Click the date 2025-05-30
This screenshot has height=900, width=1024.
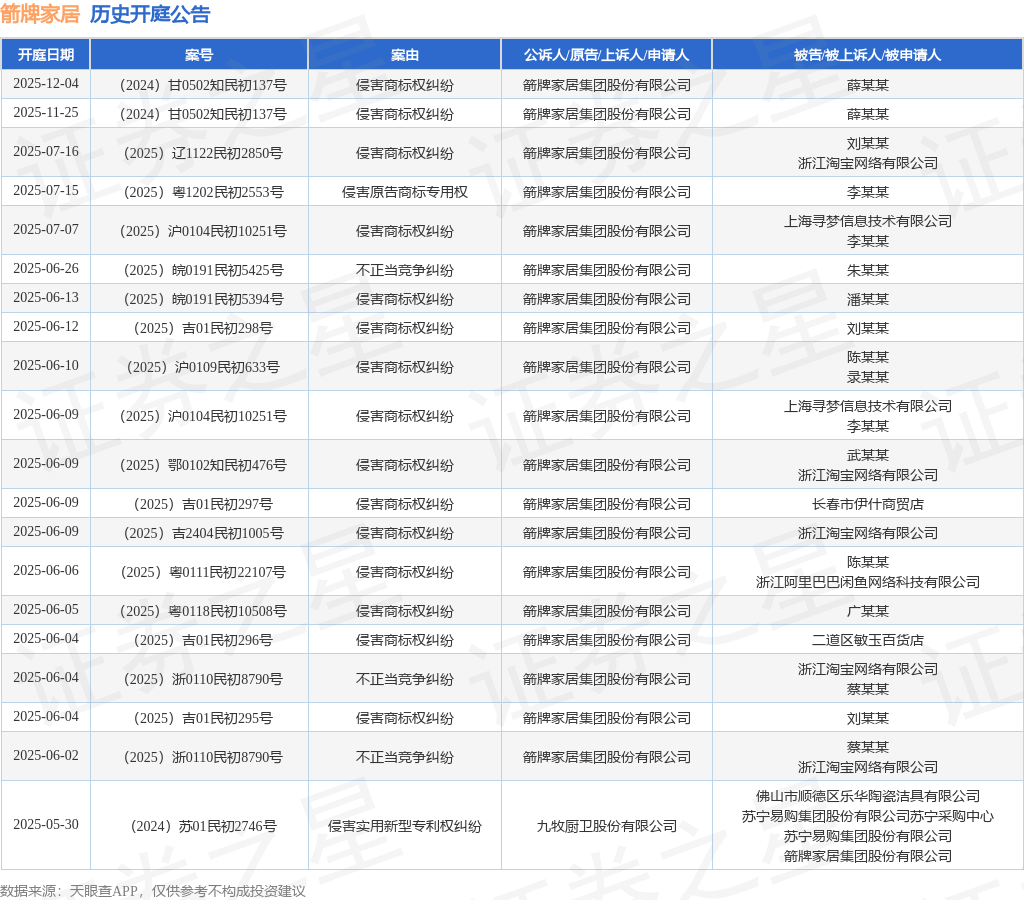(x=46, y=825)
